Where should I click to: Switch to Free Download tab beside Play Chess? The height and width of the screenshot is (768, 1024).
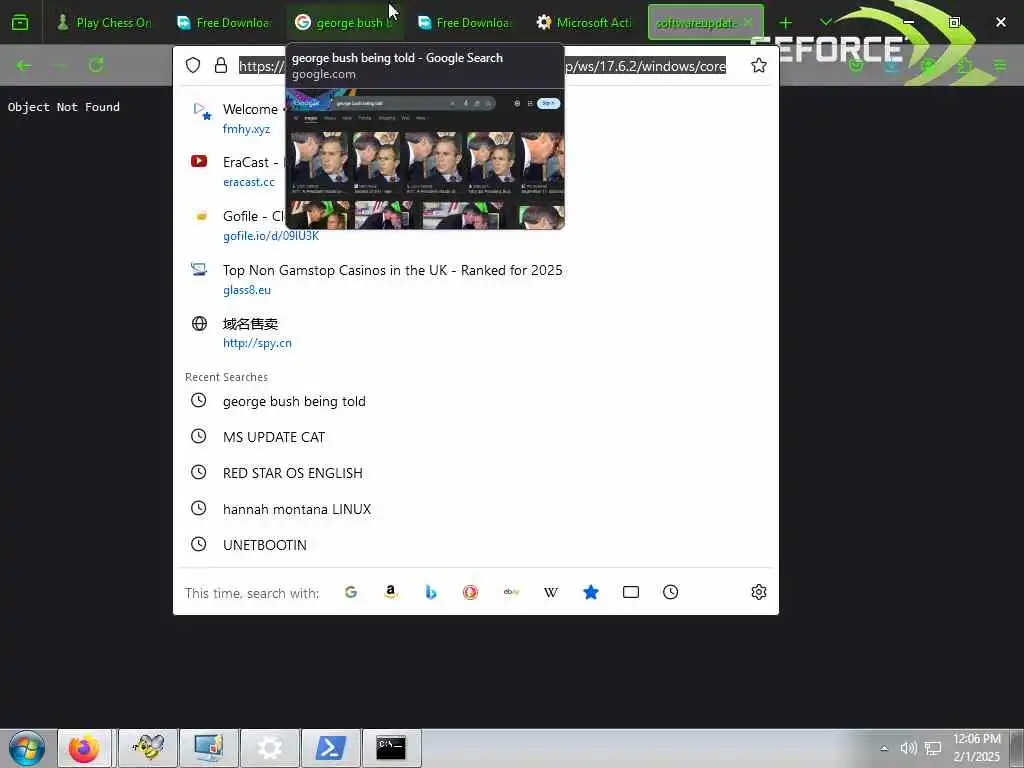(223, 23)
